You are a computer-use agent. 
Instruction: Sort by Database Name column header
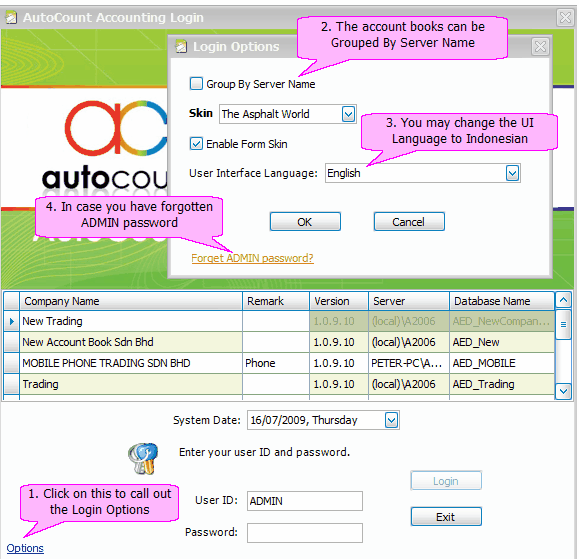[x=502, y=301]
